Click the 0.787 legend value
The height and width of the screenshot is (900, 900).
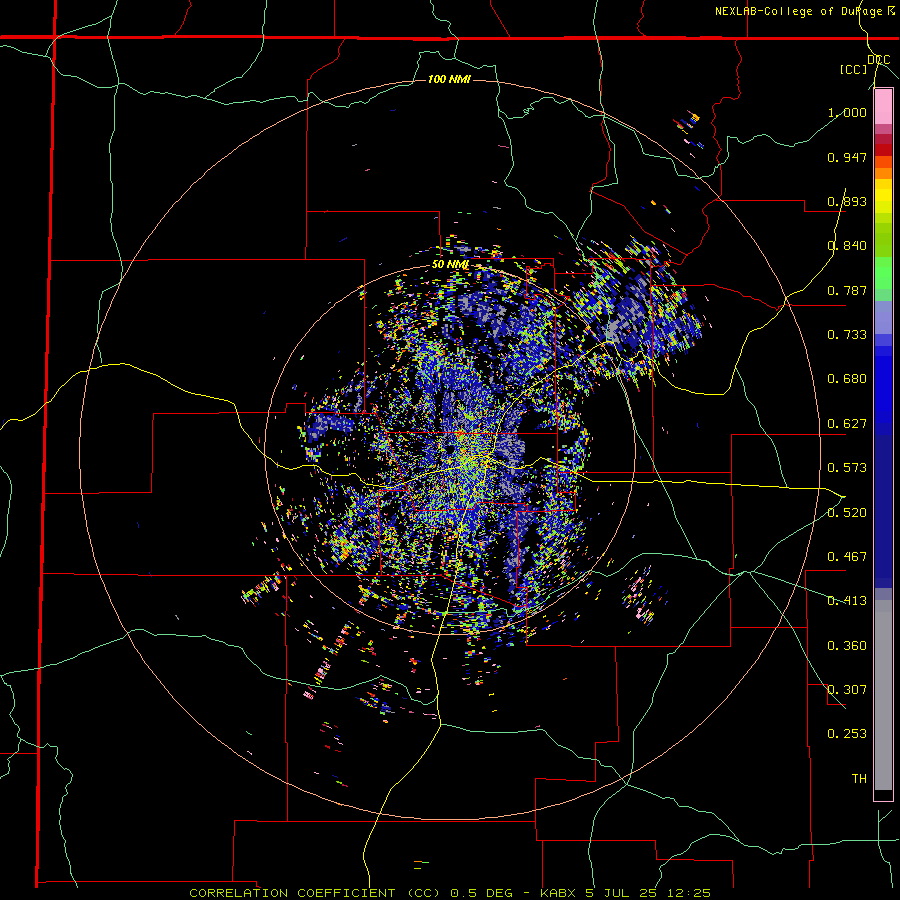tap(847, 290)
